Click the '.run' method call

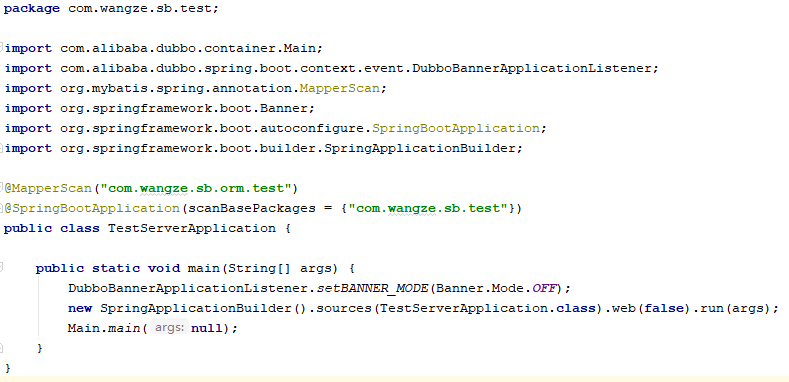click(x=708, y=308)
